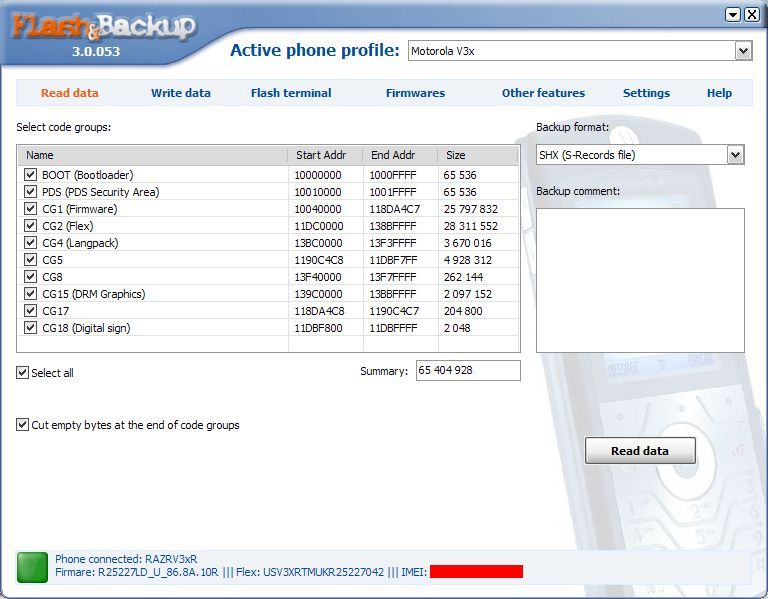The image size is (768, 599).
Task: Open the Active phone profile dropdown arrow
Action: pos(743,51)
